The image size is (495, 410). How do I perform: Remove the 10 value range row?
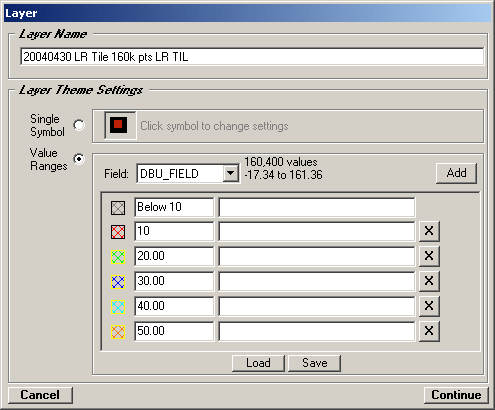coord(429,231)
